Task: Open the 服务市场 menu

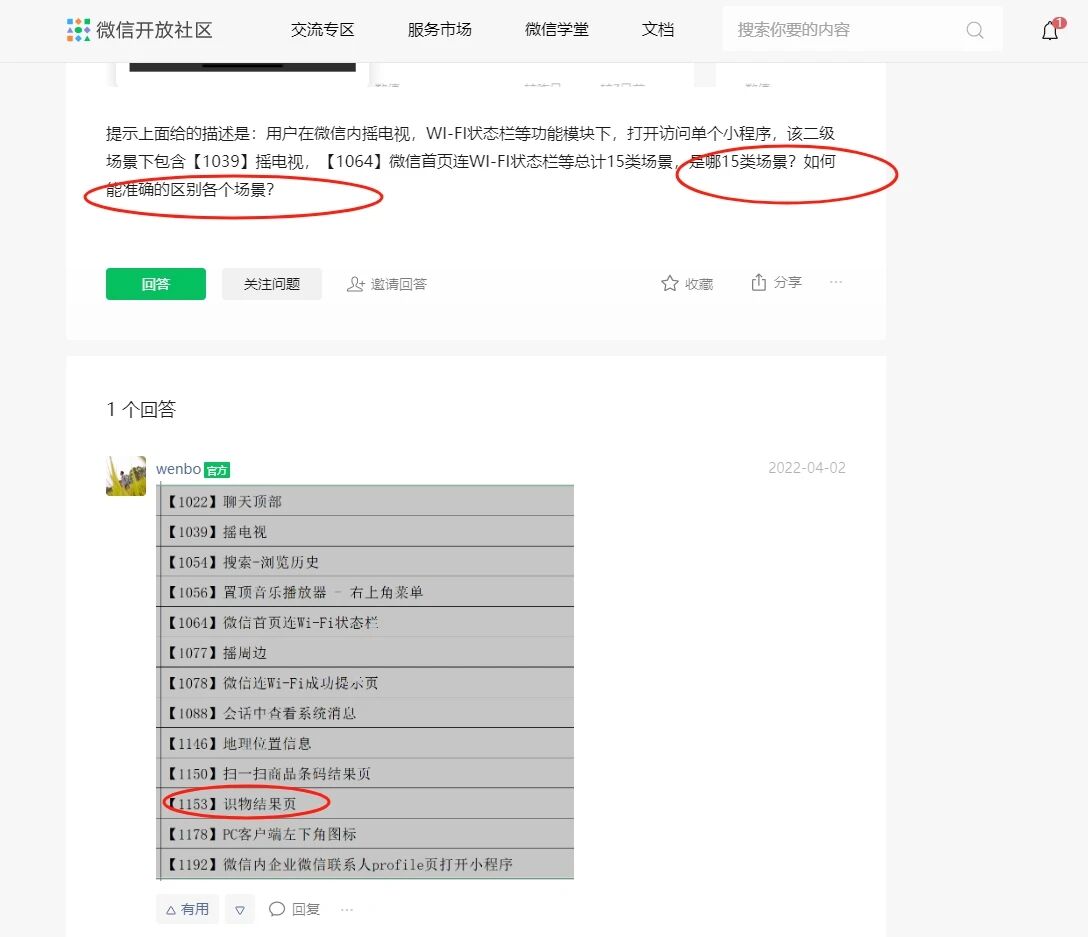Action: tap(439, 30)
